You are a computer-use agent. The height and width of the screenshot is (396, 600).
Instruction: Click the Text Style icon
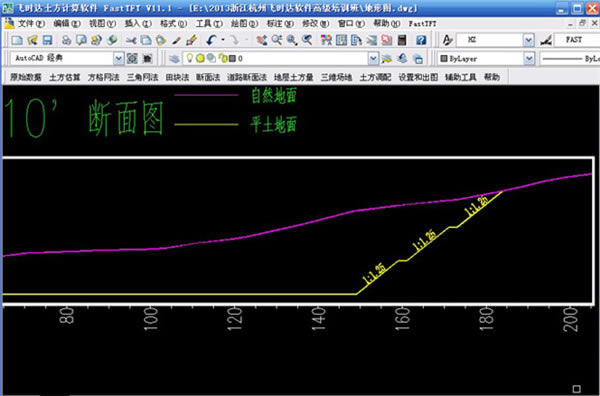447,40
